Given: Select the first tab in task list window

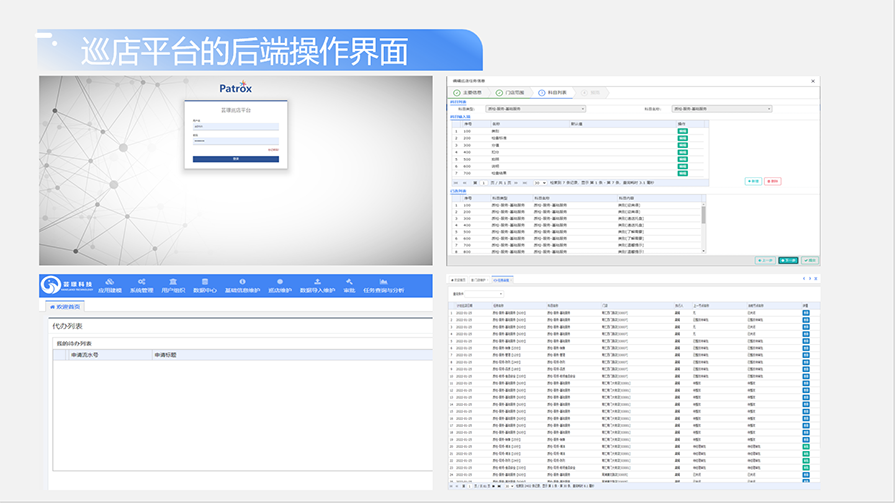Looking at the screenshot, I should (458, 280).
